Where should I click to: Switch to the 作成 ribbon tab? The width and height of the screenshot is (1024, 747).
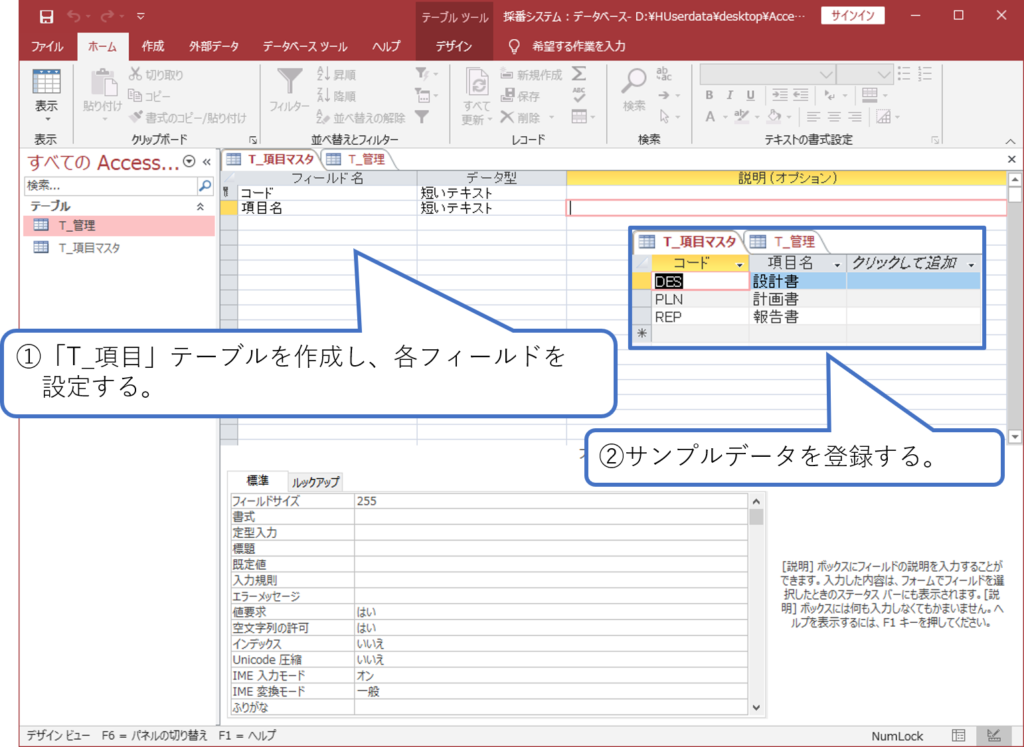point(153,46)
